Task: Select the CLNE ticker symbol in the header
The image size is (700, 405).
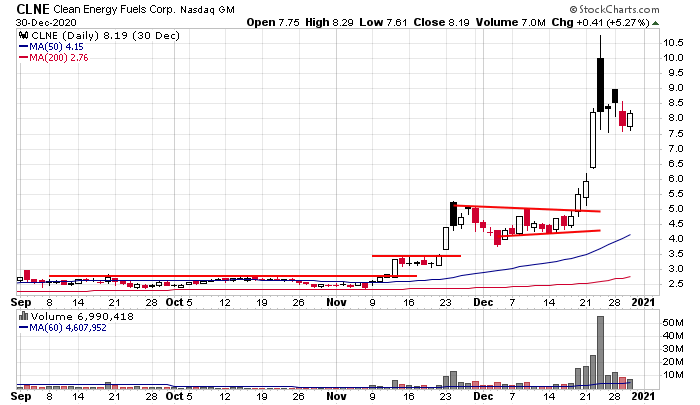Action: coord(33,9)
